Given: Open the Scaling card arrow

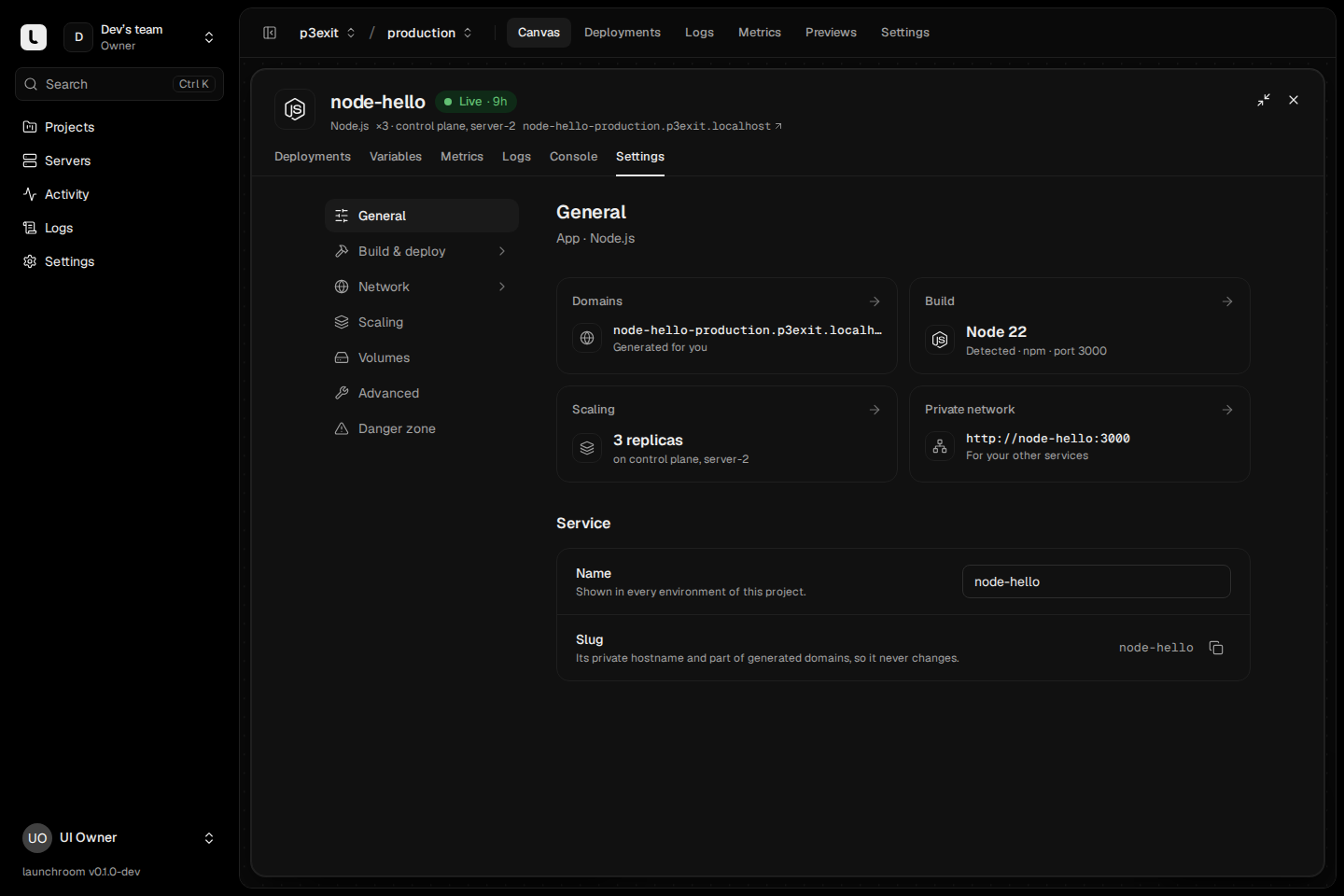Looking at the screenshot, I should coord(875,410).
